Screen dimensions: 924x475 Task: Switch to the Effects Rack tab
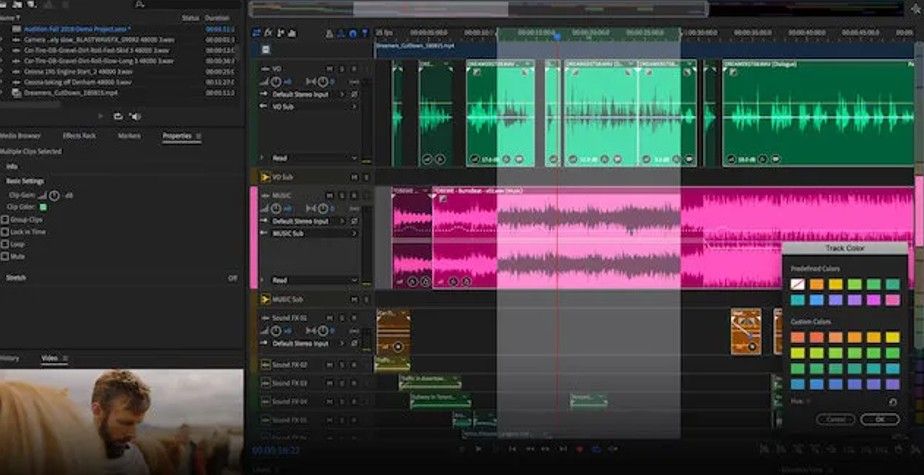79,136
